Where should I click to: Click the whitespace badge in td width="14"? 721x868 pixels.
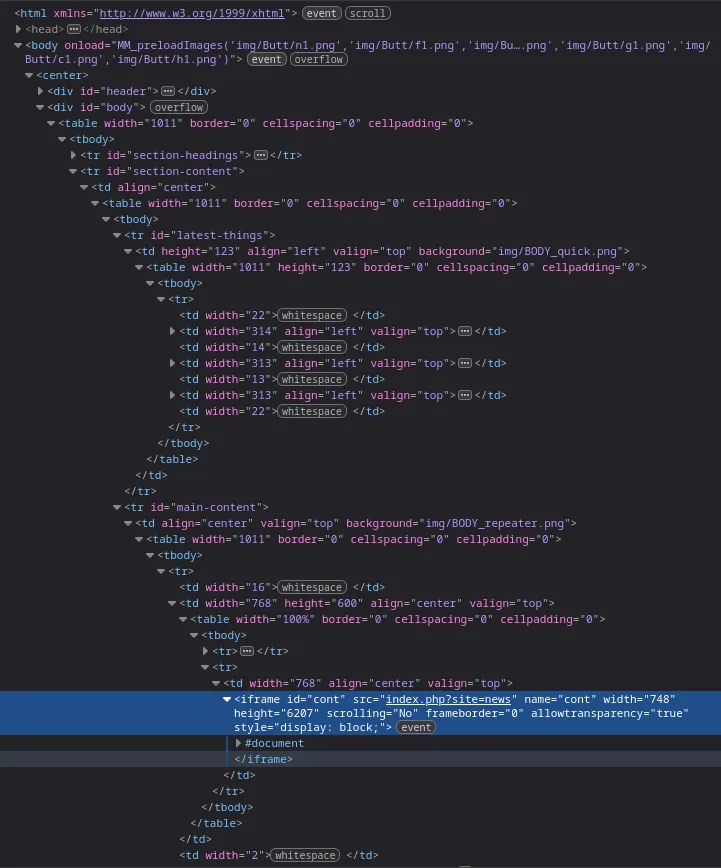312,347
